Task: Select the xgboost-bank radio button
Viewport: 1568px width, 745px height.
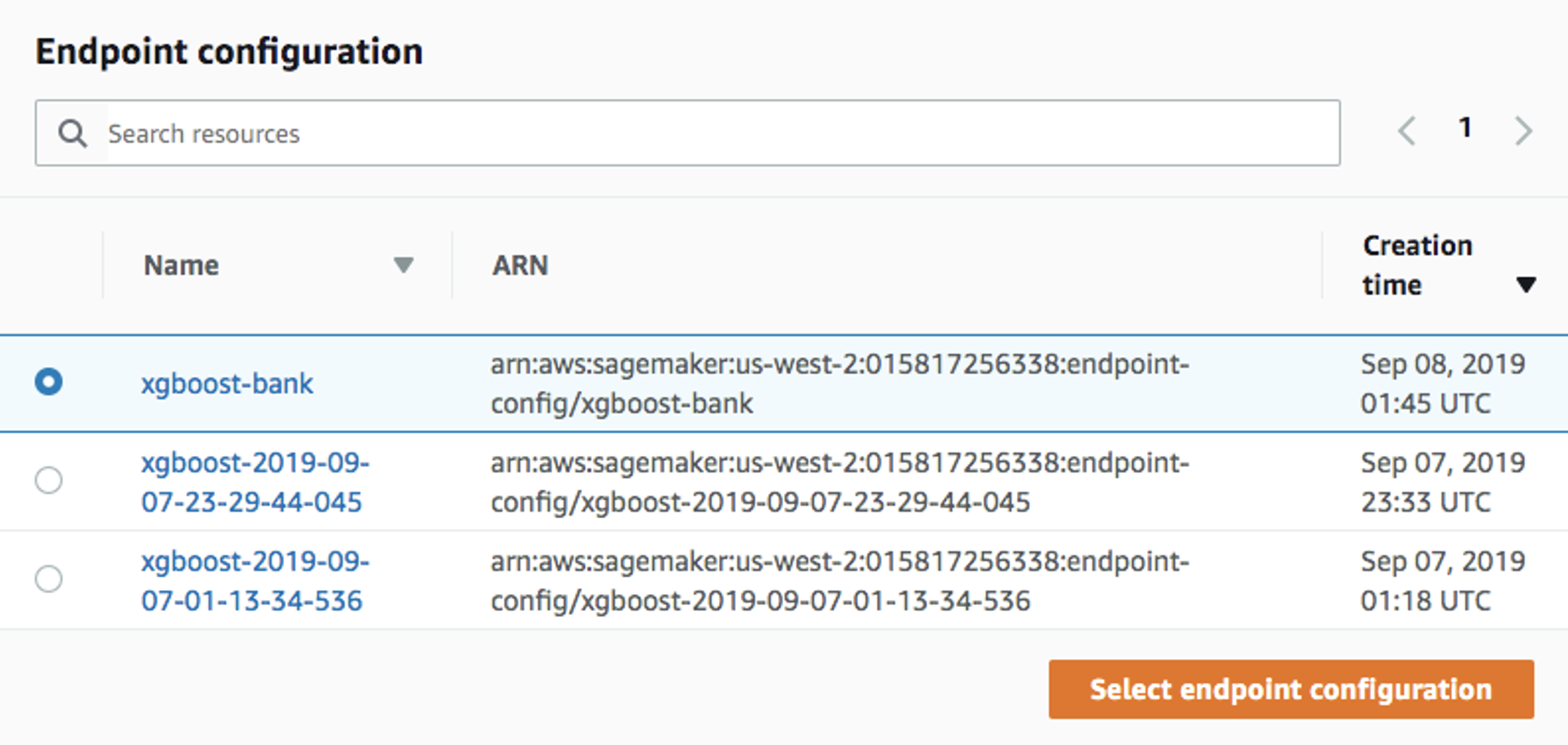Action: click(x=49, y=383)
